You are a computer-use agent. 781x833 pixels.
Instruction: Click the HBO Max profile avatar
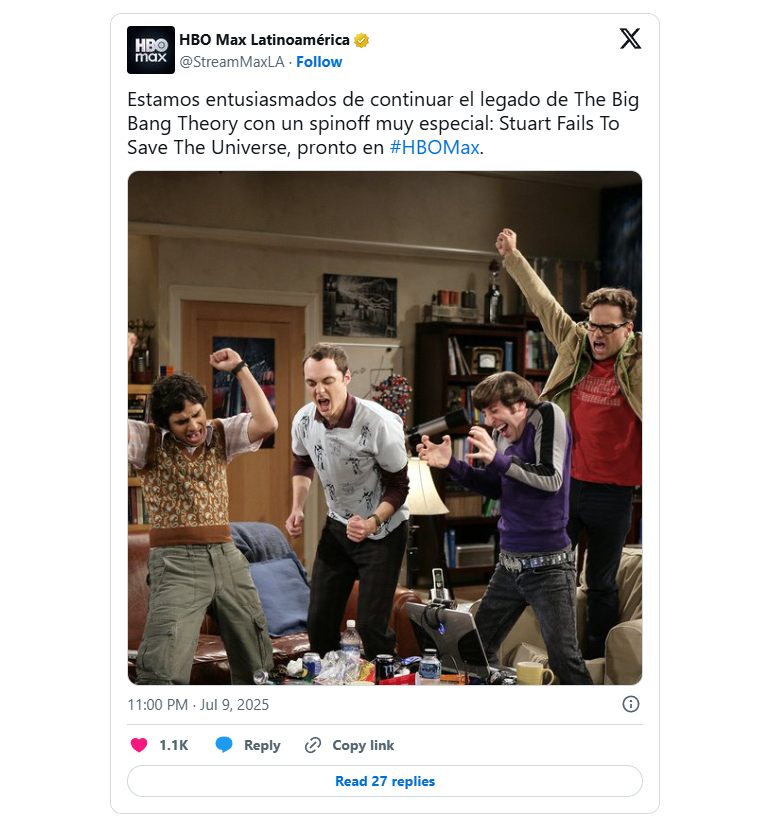pyautogui.click(x=151, y=50)
